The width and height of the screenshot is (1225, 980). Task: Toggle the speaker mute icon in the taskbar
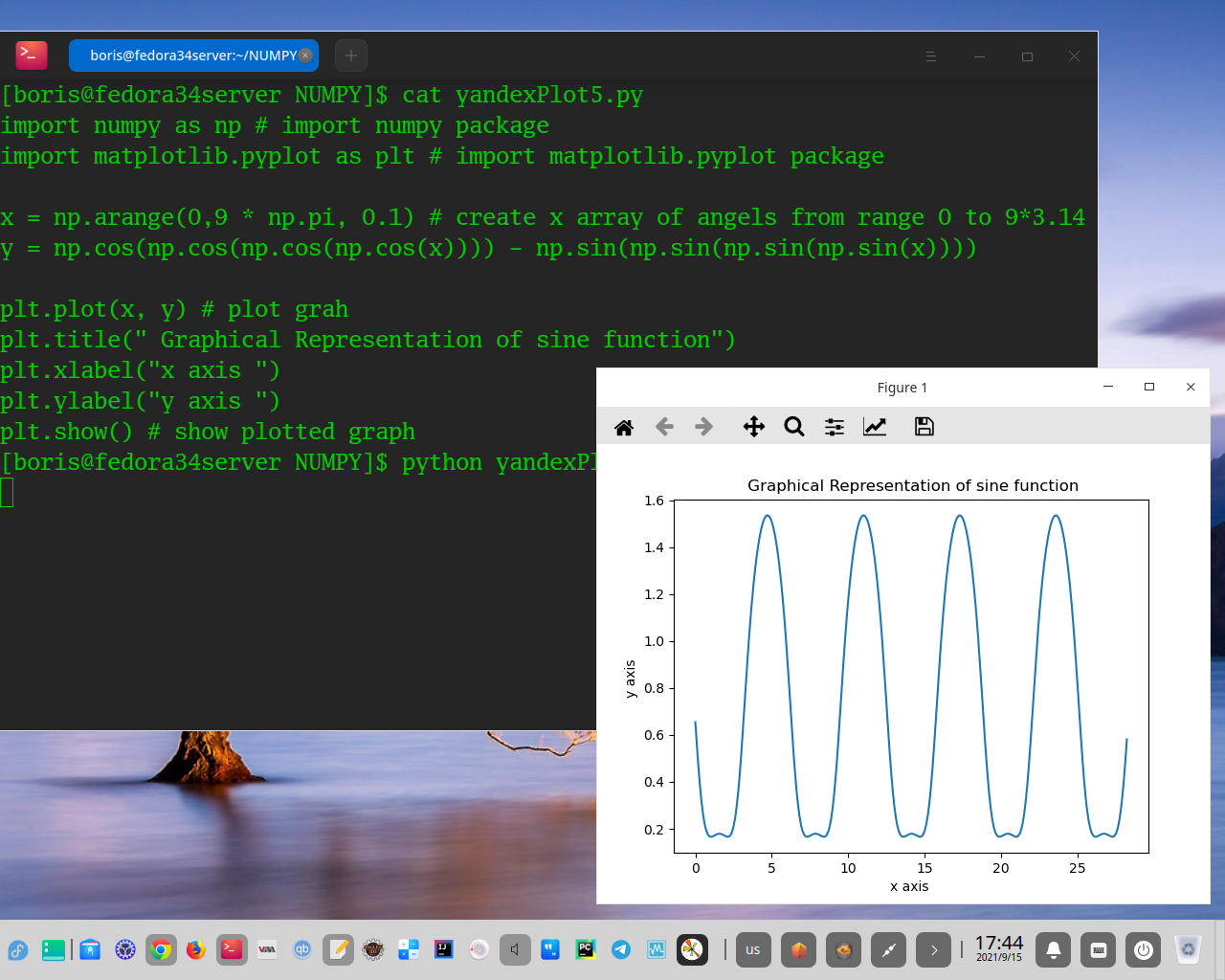[x=515, y=950]
